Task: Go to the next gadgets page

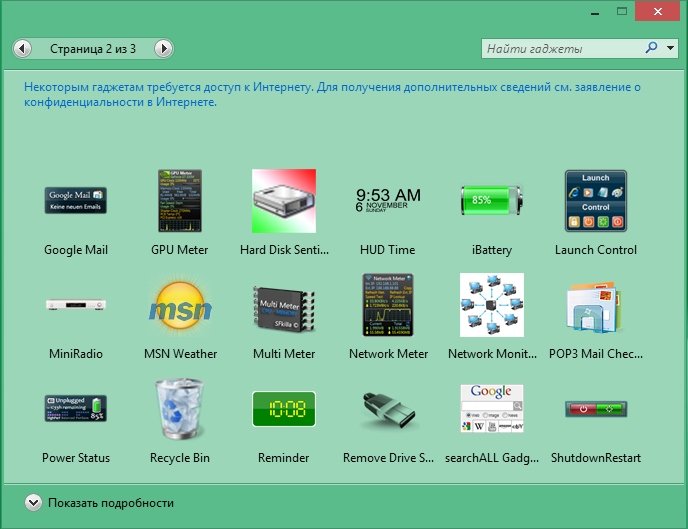Action: 164,48
